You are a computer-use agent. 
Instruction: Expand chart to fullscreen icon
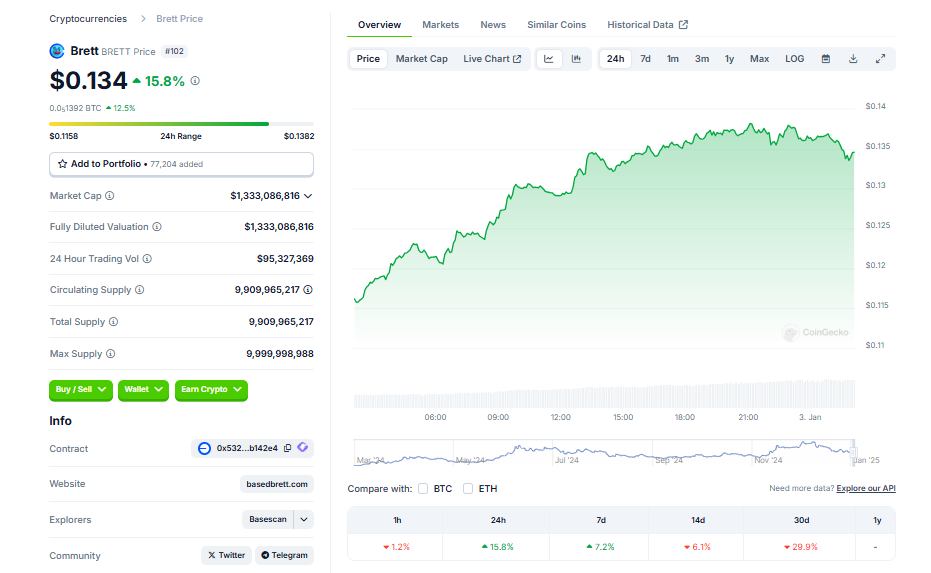(881, 59)
